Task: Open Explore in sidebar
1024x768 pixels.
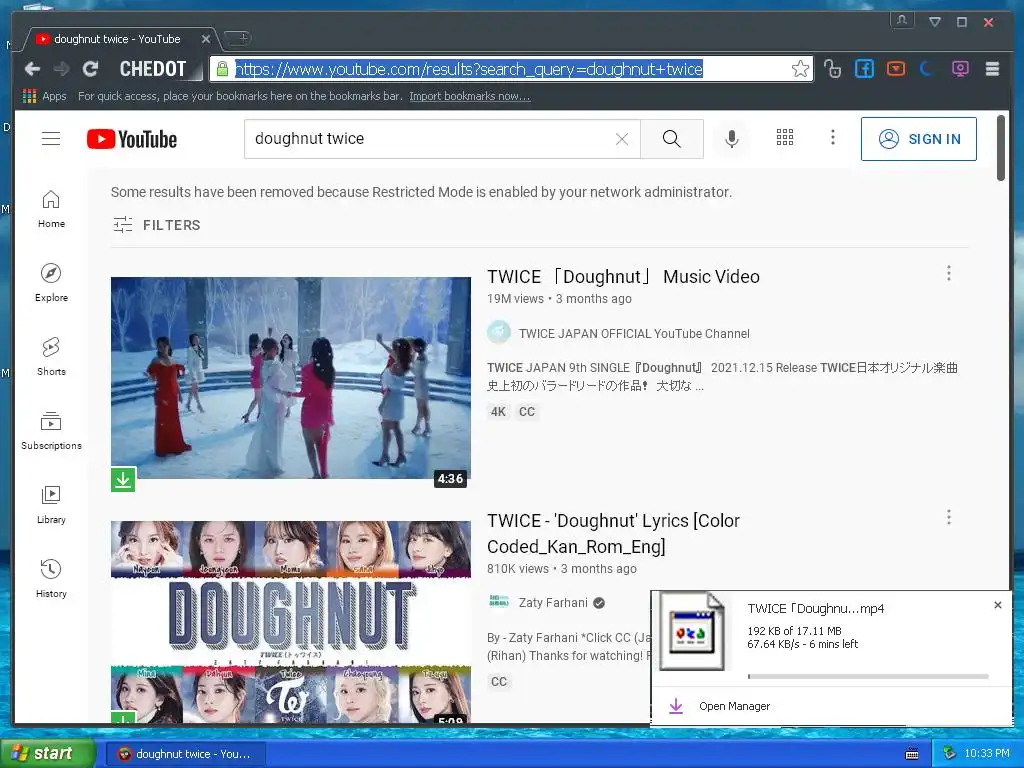Action: tap(51, 283)
